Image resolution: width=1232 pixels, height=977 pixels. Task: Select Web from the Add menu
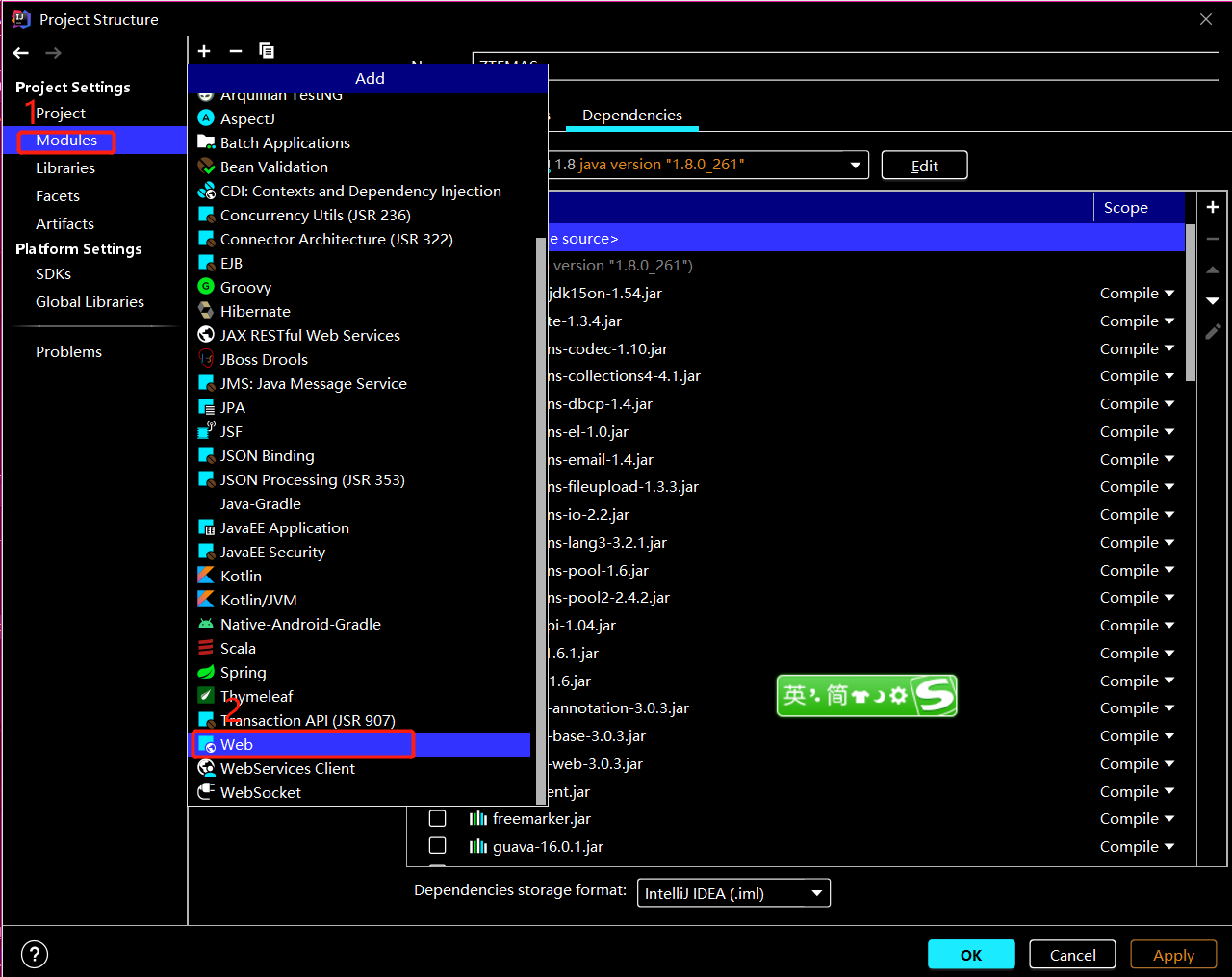click(x=361, y=744)
